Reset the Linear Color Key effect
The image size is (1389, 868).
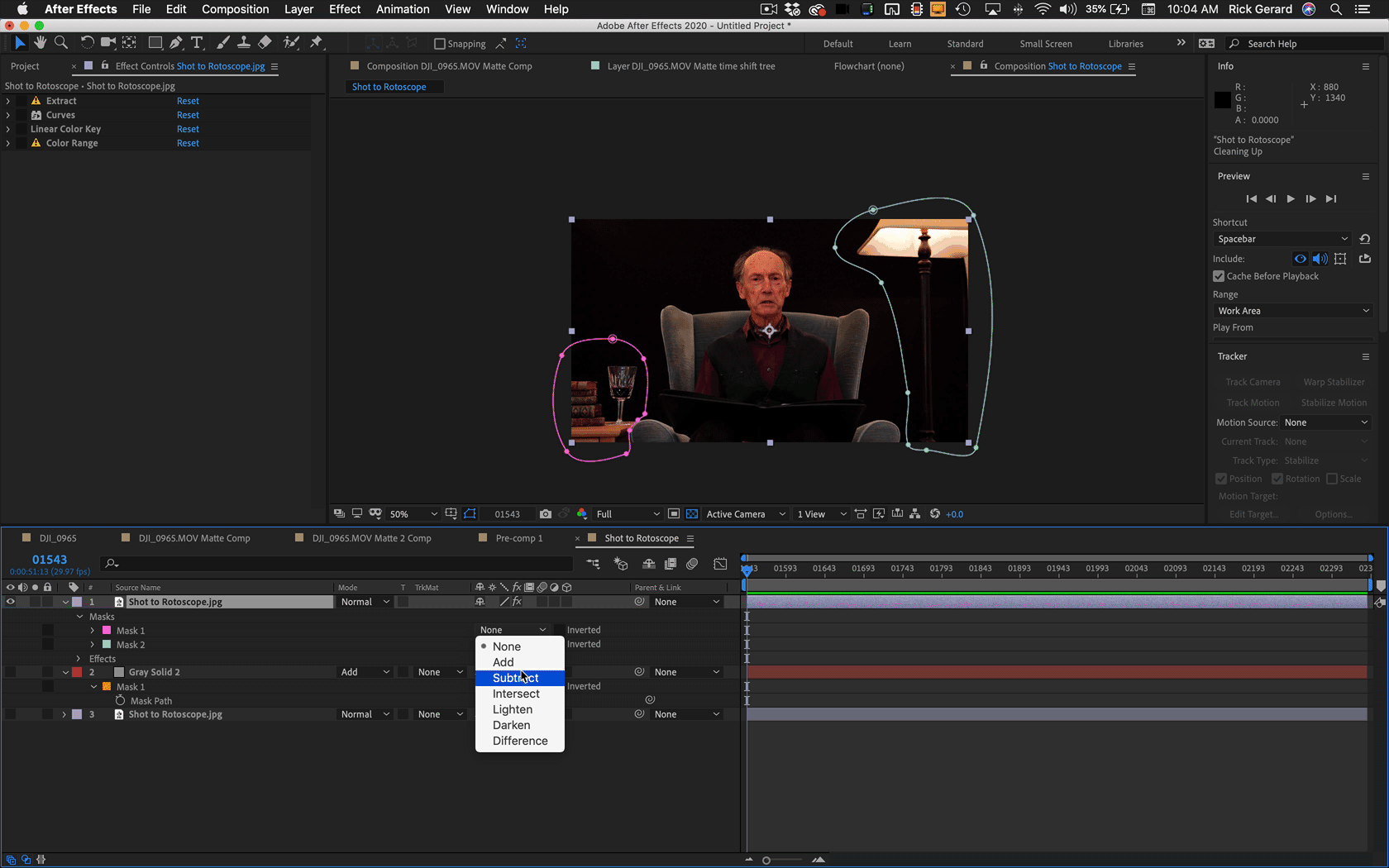coord(188,129)
